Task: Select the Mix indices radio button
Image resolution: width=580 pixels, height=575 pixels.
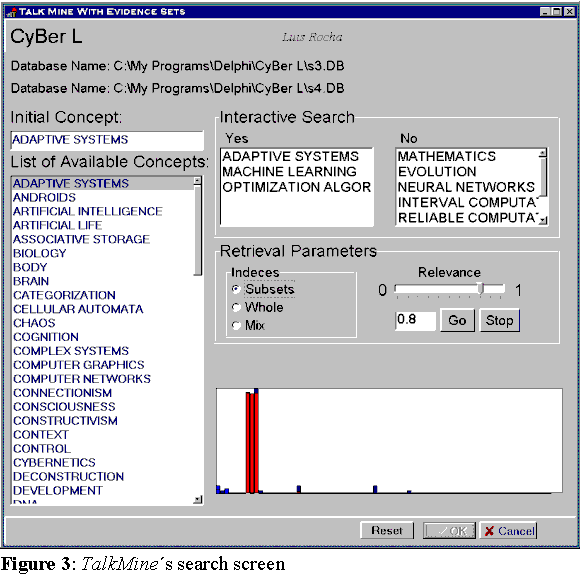Action: click(236, 325)
